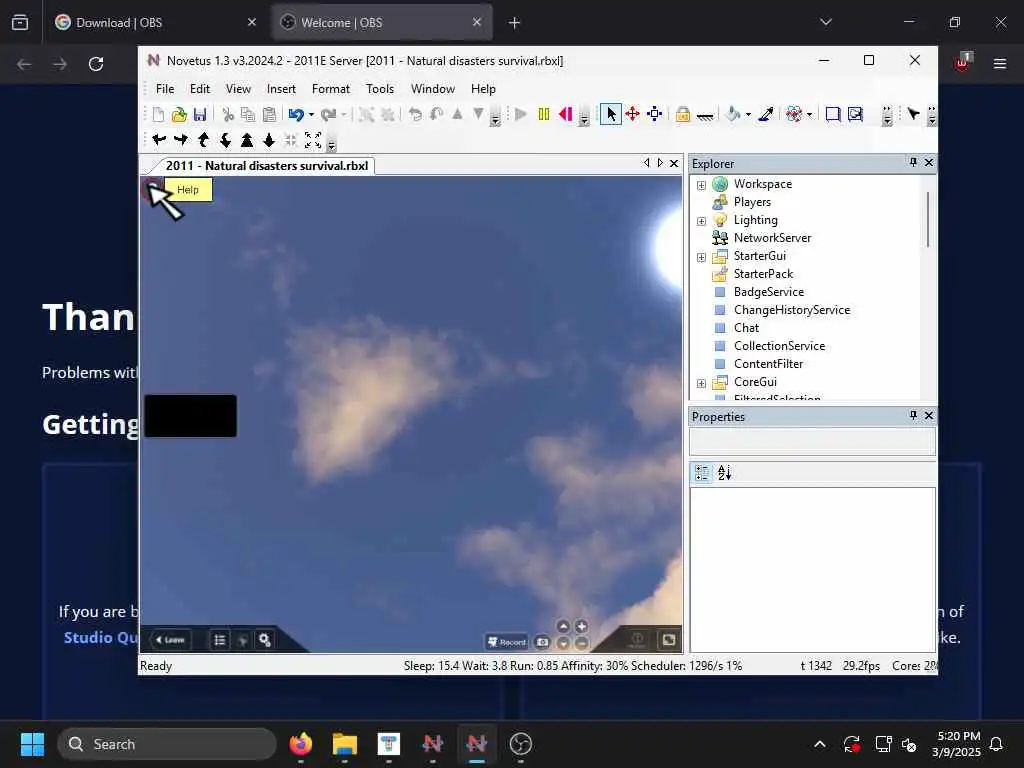The width and height of the screenshot is (1024, 768).
Task: Expand the Lighting tree node
Action: (x=701, y=221)
